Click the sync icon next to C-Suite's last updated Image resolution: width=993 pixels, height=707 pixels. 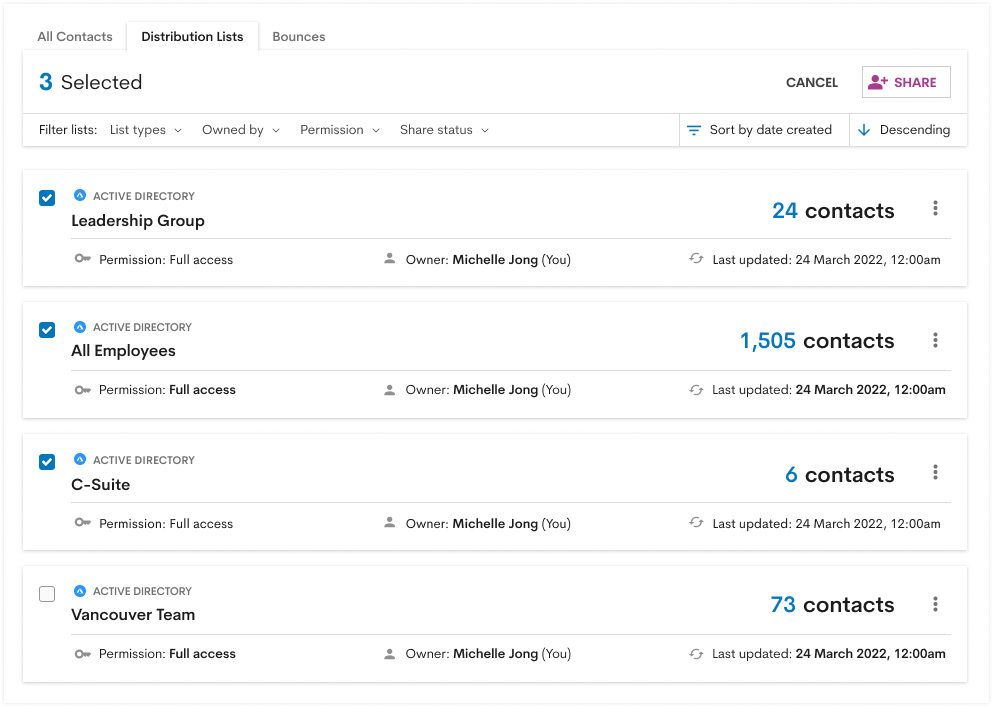click(696, 523)
